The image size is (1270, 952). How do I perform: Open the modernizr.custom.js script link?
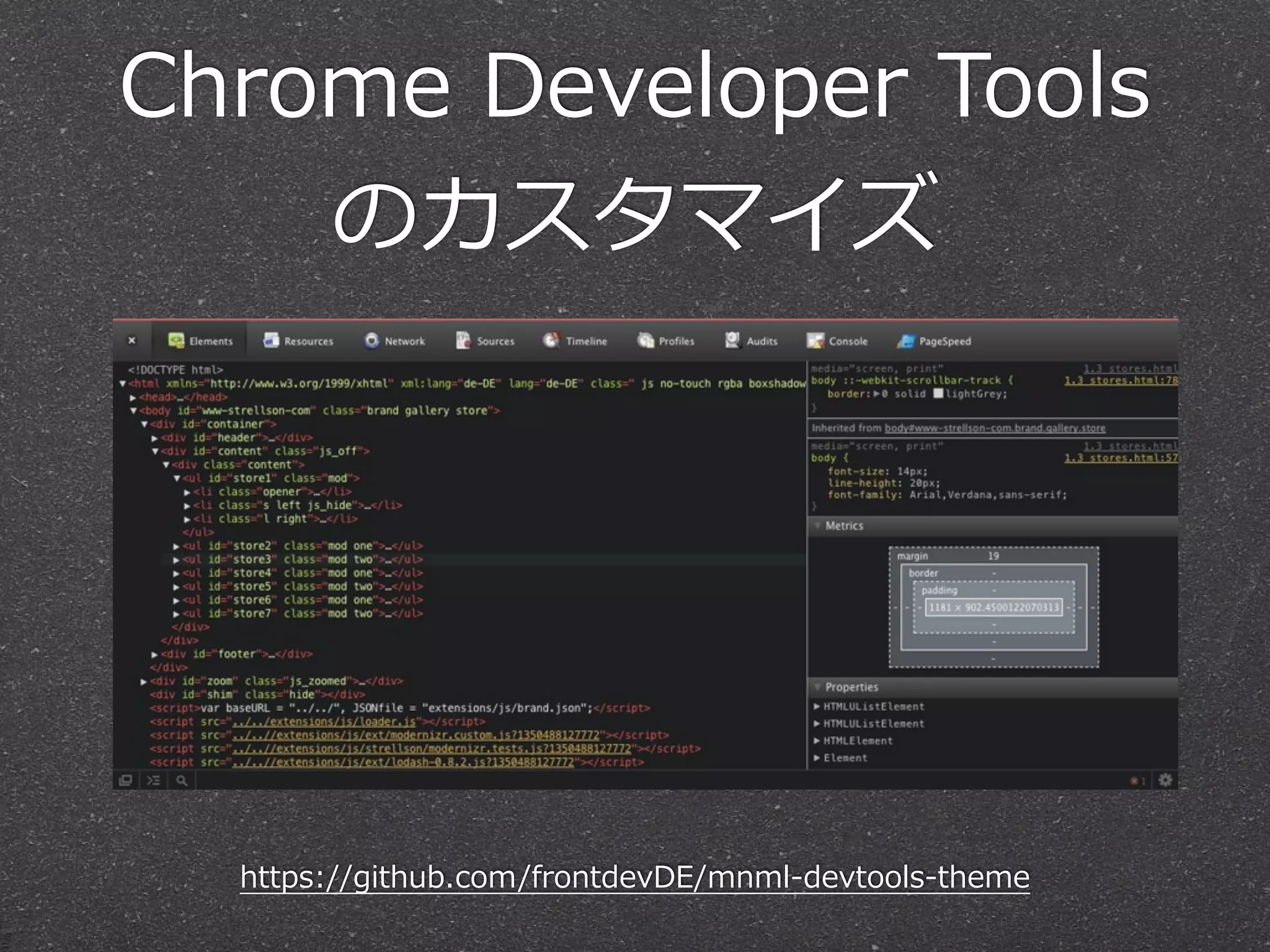point(416,735)
